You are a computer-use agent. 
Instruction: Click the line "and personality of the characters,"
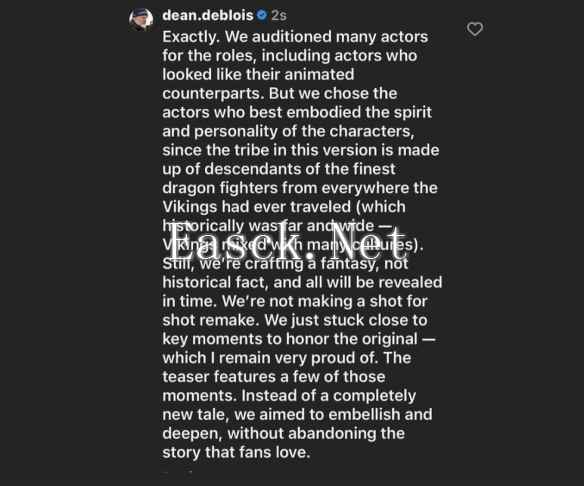click(289, 131)
